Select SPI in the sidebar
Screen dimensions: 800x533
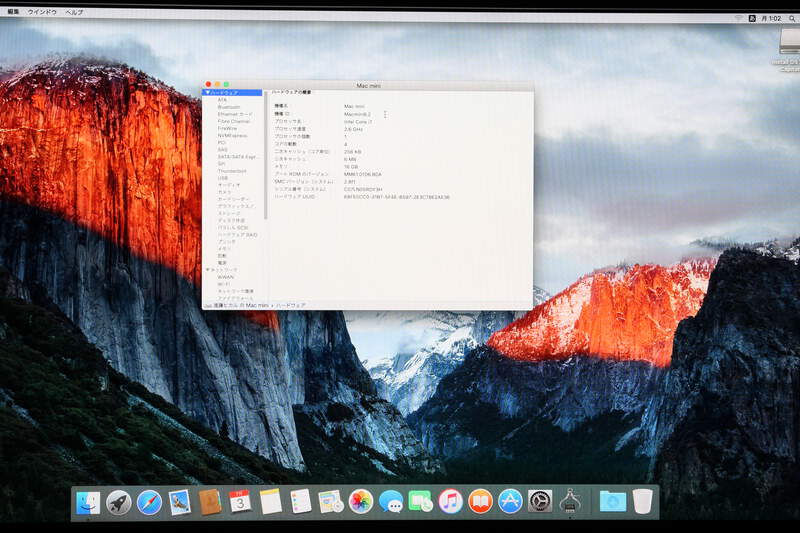pyautogui.click(x=221, y=164)
